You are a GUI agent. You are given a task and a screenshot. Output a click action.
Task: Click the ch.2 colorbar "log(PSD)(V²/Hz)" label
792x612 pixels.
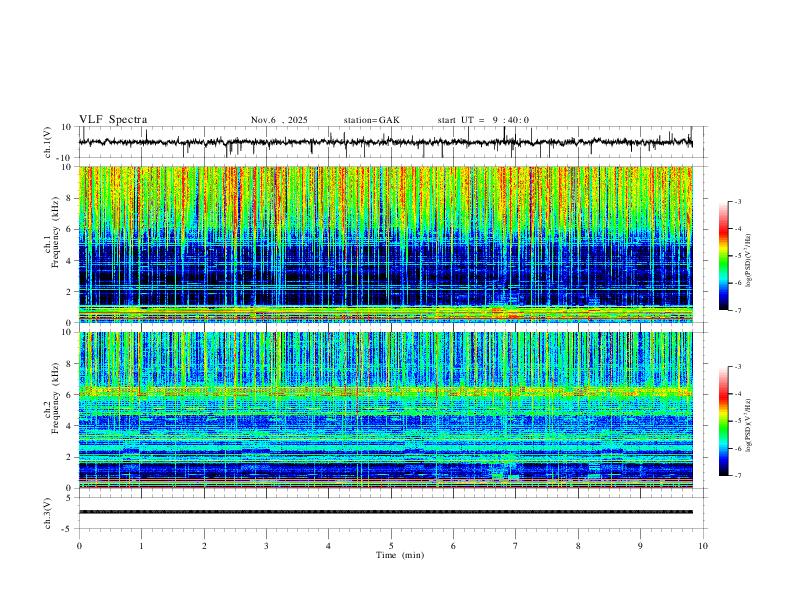pos(749,425)
